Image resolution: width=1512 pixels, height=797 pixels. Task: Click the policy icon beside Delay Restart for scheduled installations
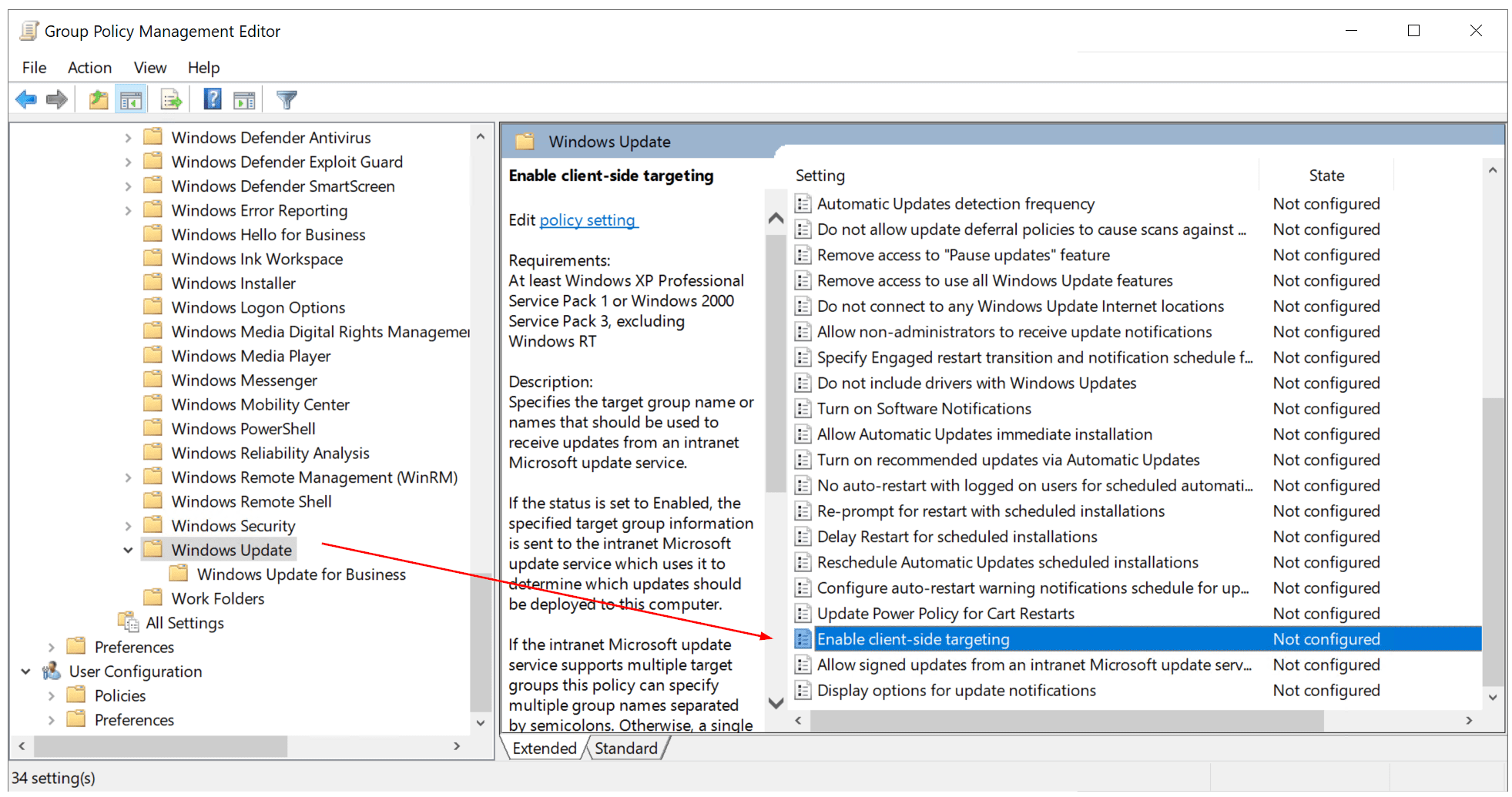pyautogui.click(x=803, y=536)
